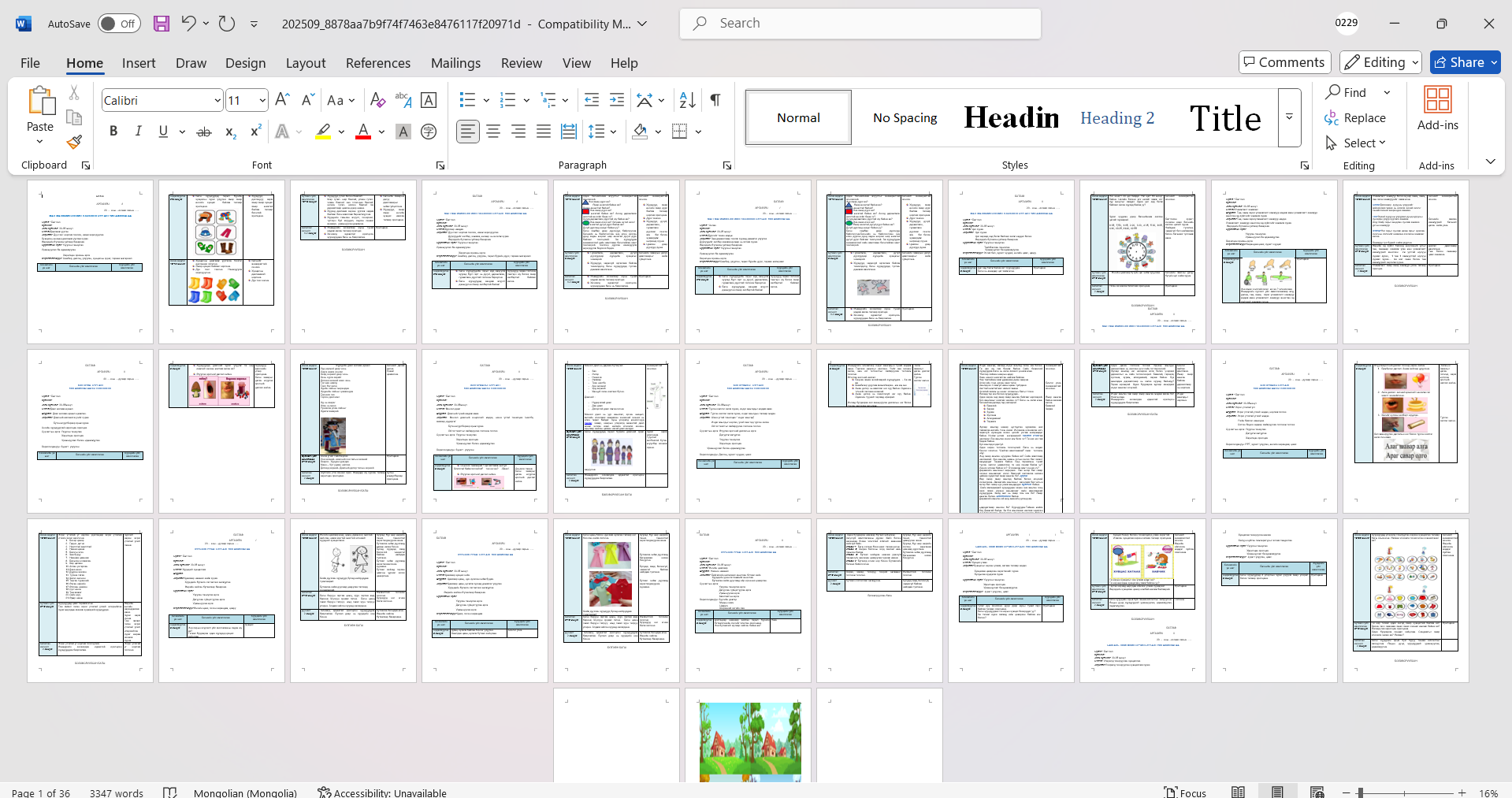Show paragraph marks pilcrow icon
This screenshot has height=798, width=1512.
pyautogui.click(x=715, y=100)
